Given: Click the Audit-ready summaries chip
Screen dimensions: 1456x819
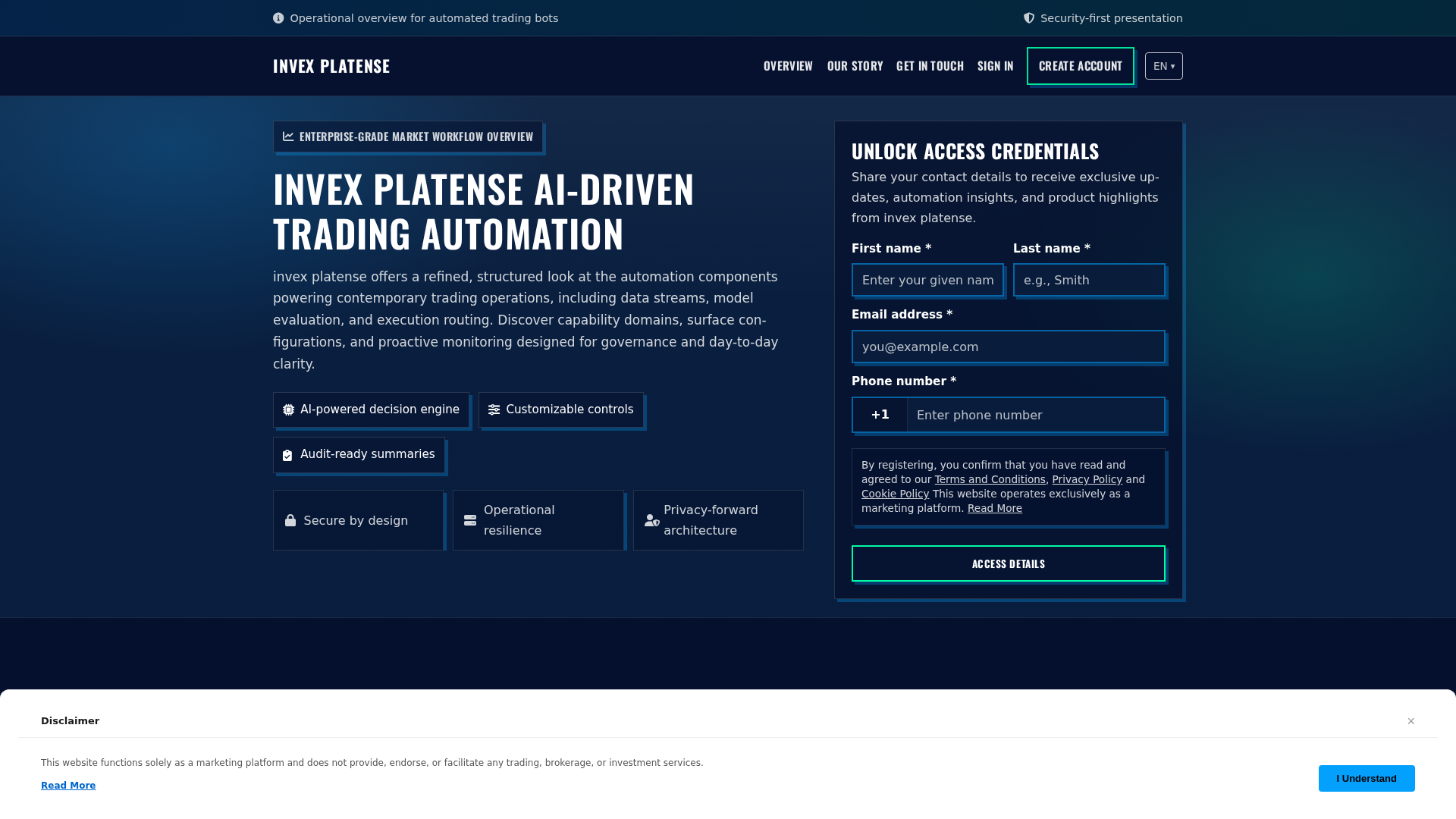Looking at the screenshot, I should [359, 454].
